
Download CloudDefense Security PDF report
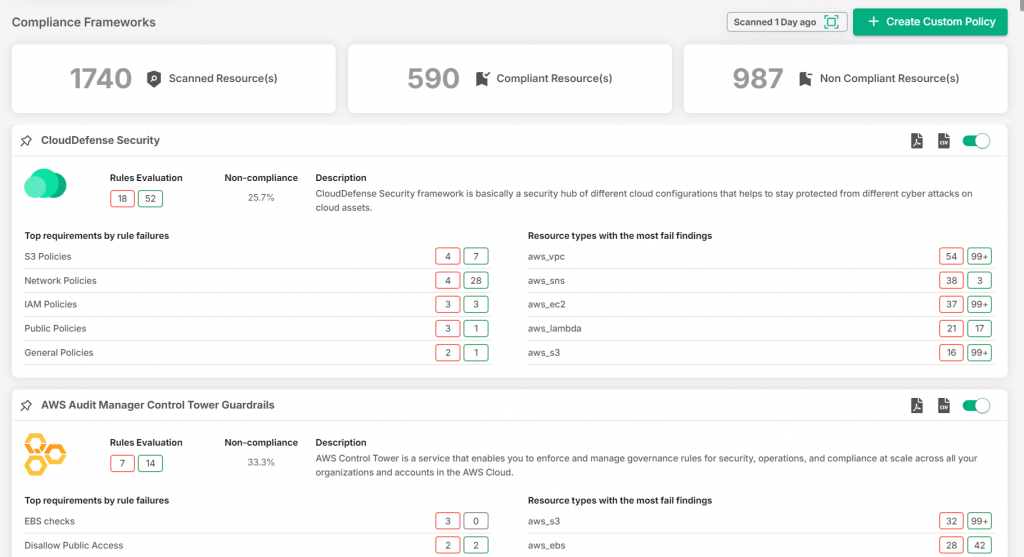[x=916, y=141]
